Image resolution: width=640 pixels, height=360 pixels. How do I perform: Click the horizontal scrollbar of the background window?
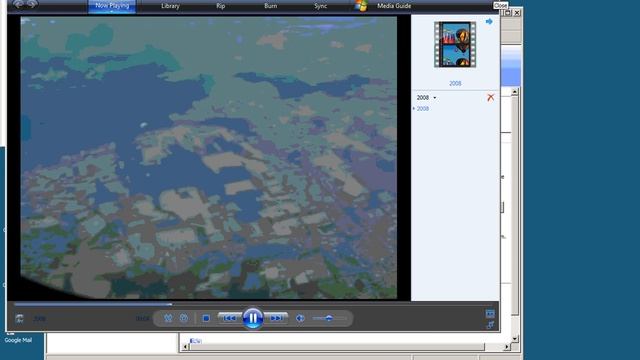345,347
